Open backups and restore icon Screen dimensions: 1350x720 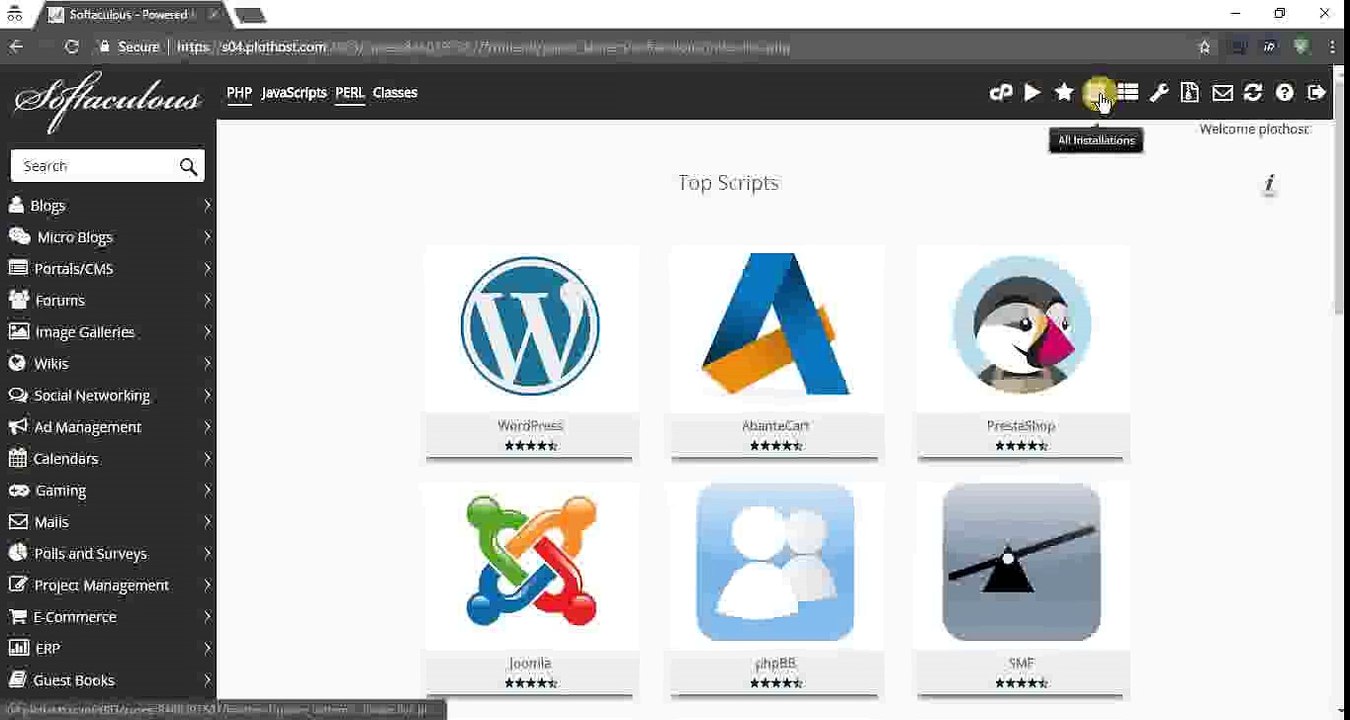(x=1190, y=93)
